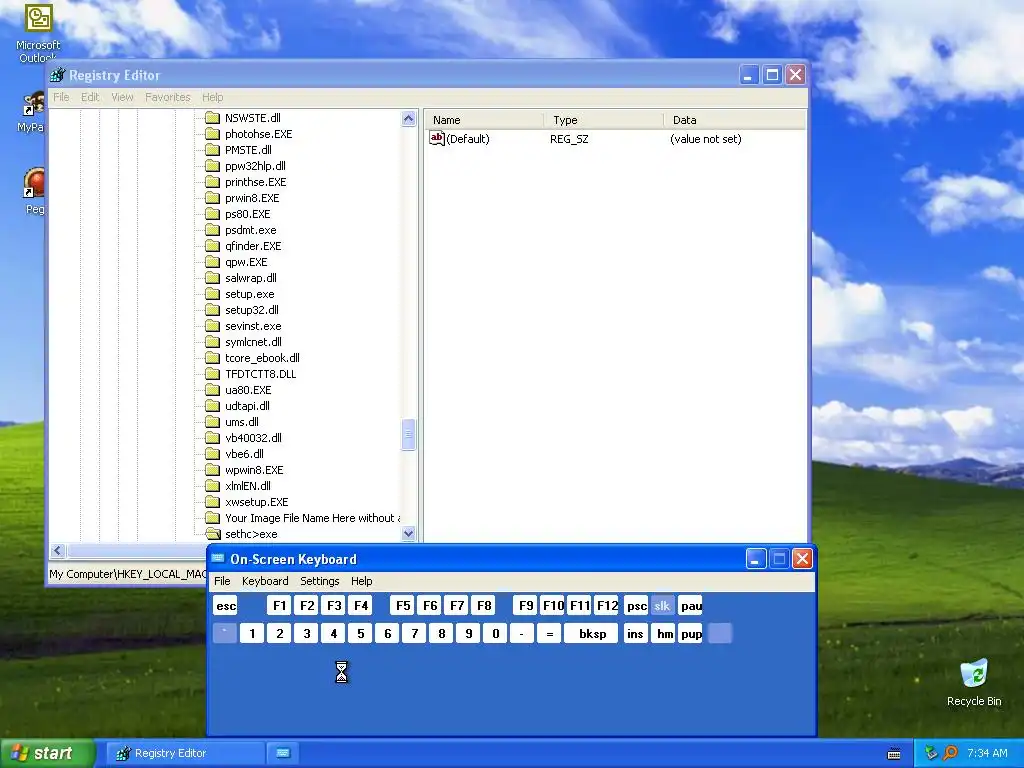Click the Name column header
The height and width of the screenshot is (768, 1024).
coord(484,120)
